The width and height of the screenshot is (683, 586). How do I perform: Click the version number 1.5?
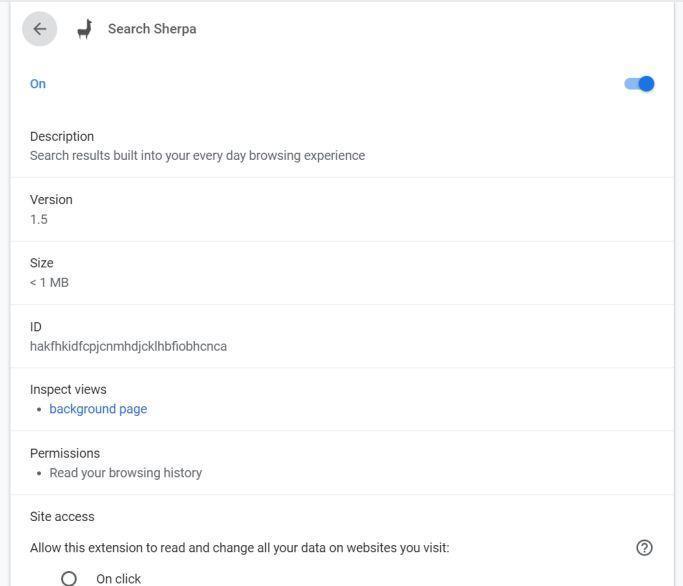click(39, 219)
